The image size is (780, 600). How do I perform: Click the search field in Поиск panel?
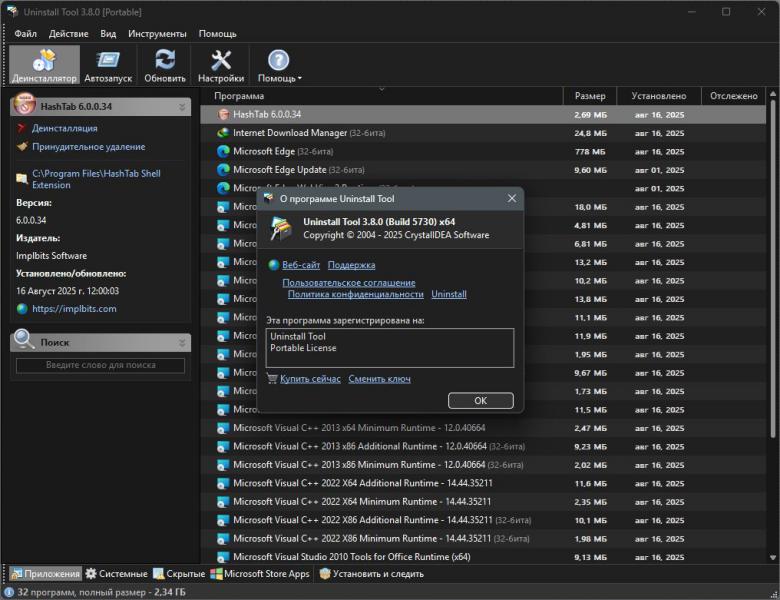pos(100,366)
